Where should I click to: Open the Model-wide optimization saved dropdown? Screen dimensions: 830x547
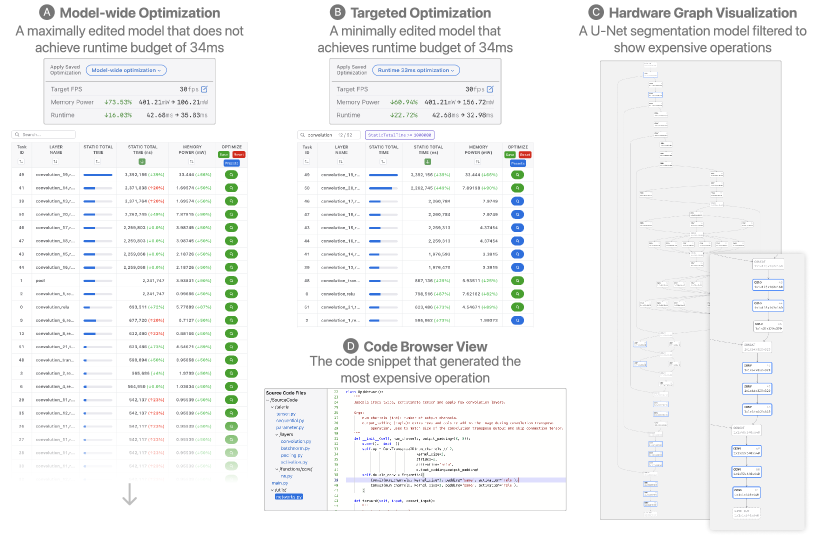point(127,70)
